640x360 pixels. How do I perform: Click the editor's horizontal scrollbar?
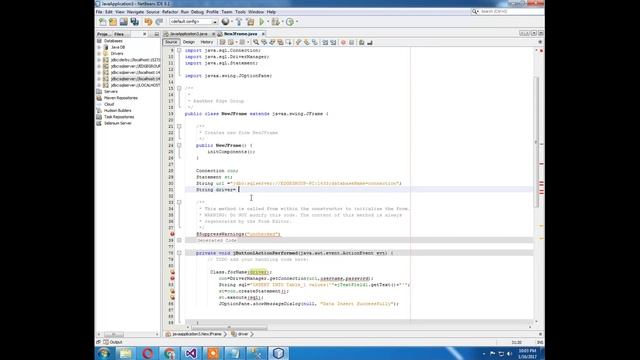click(229, 327)
